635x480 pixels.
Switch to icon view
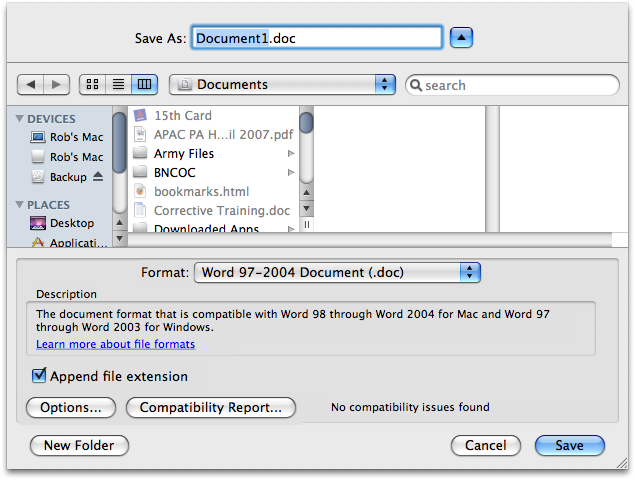click(x=92, y=84)
